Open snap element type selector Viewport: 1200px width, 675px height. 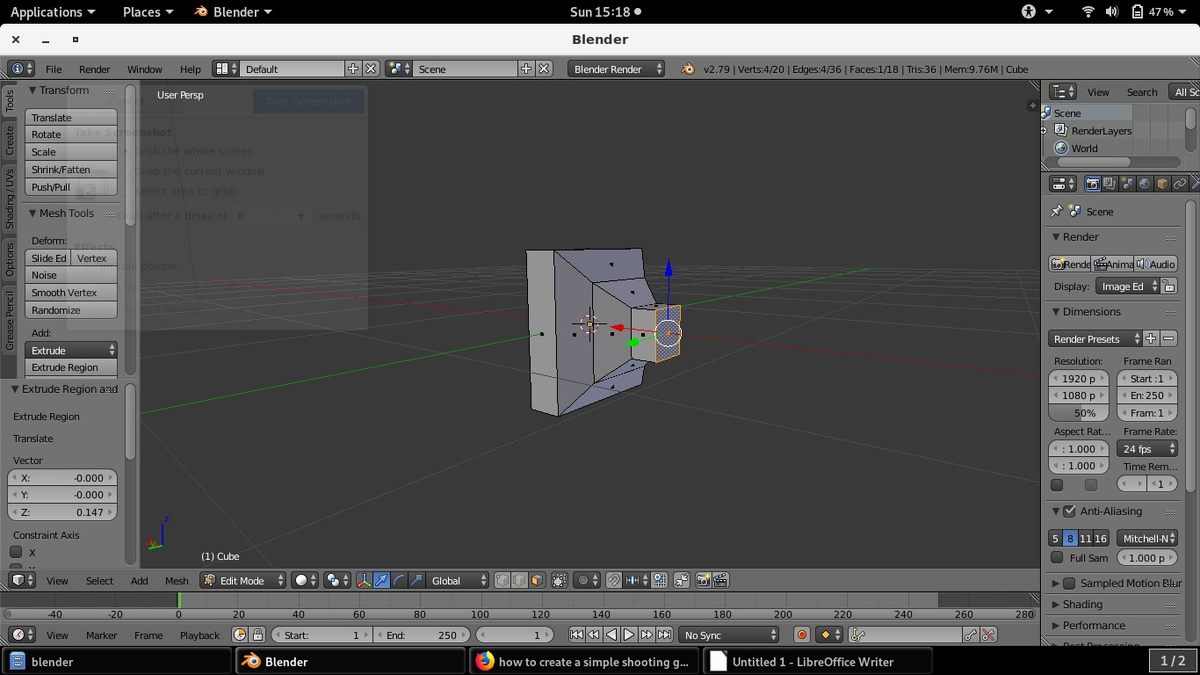(x=635, y=580)
